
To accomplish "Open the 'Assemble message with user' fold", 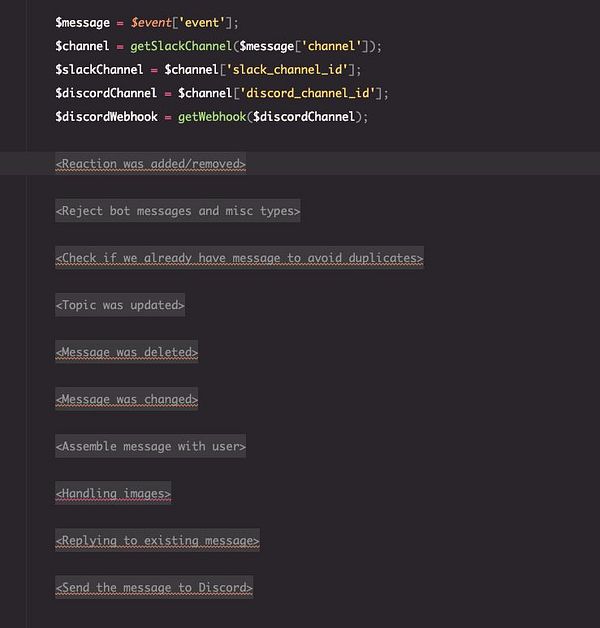I will (x=151, y=446).
